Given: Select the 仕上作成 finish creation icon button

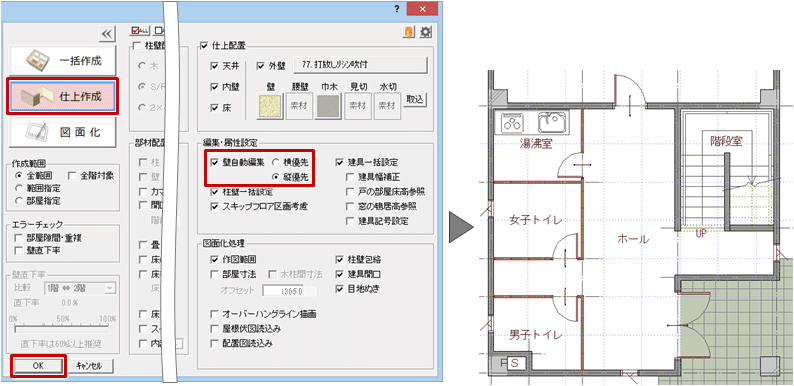Looking at the screenshot, I should click(63, 96).
